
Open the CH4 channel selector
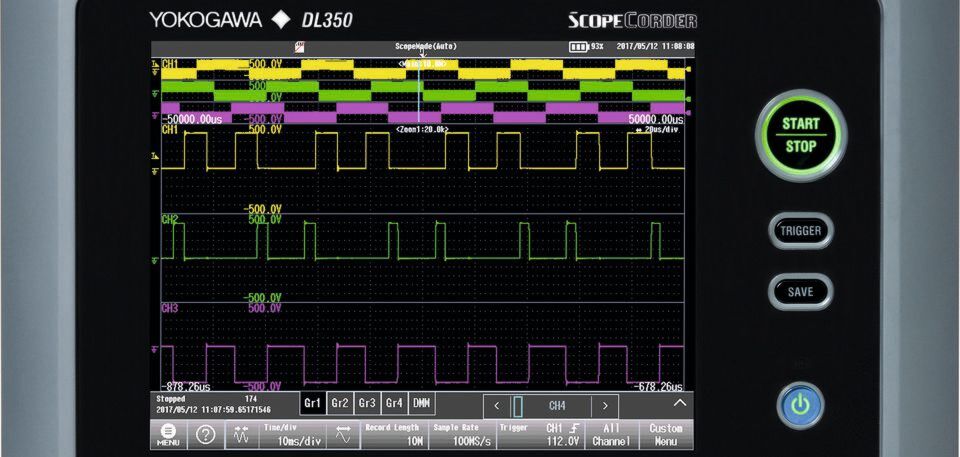pyautogui.click(x=557, y=406)
